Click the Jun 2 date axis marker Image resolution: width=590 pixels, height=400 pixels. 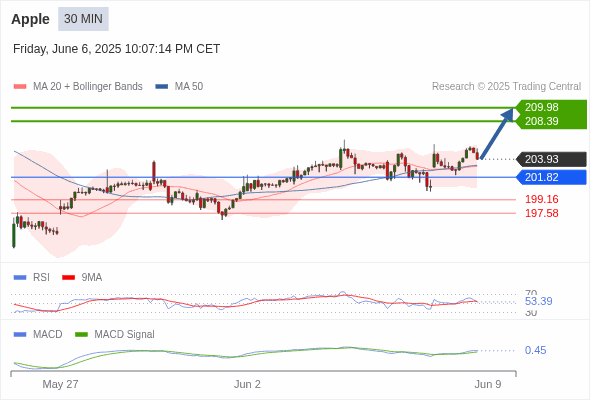pos(247,384)
